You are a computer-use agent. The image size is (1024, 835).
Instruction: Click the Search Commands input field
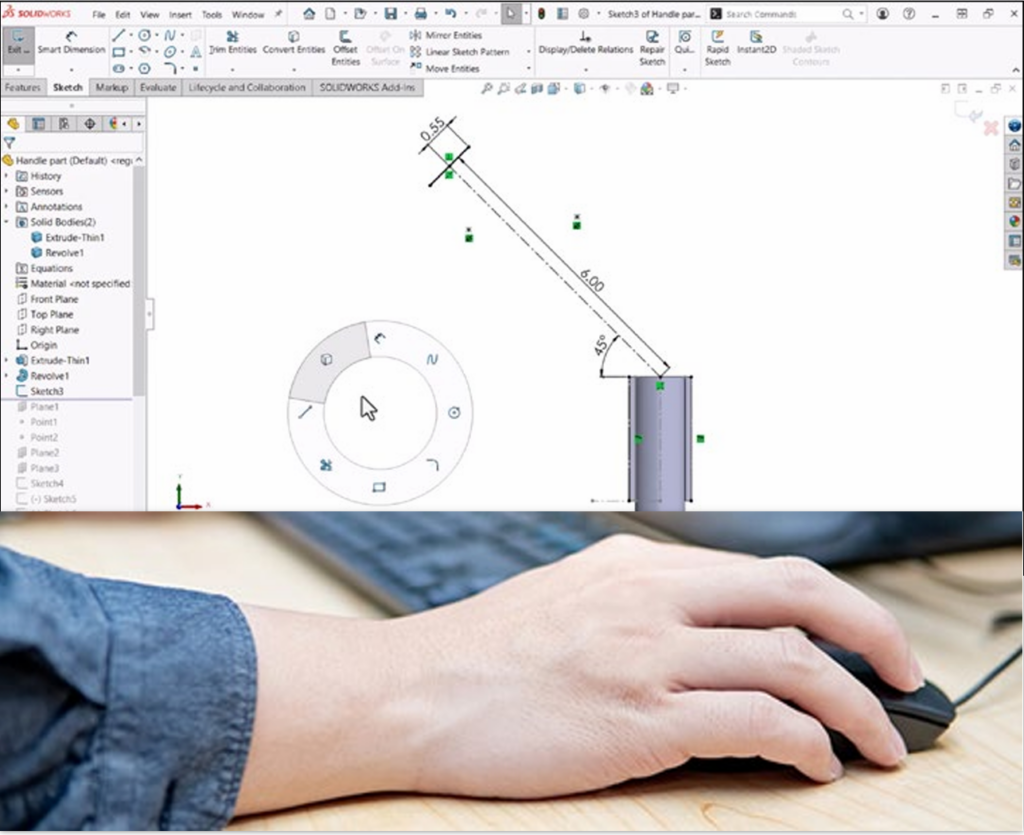point(780,15)
